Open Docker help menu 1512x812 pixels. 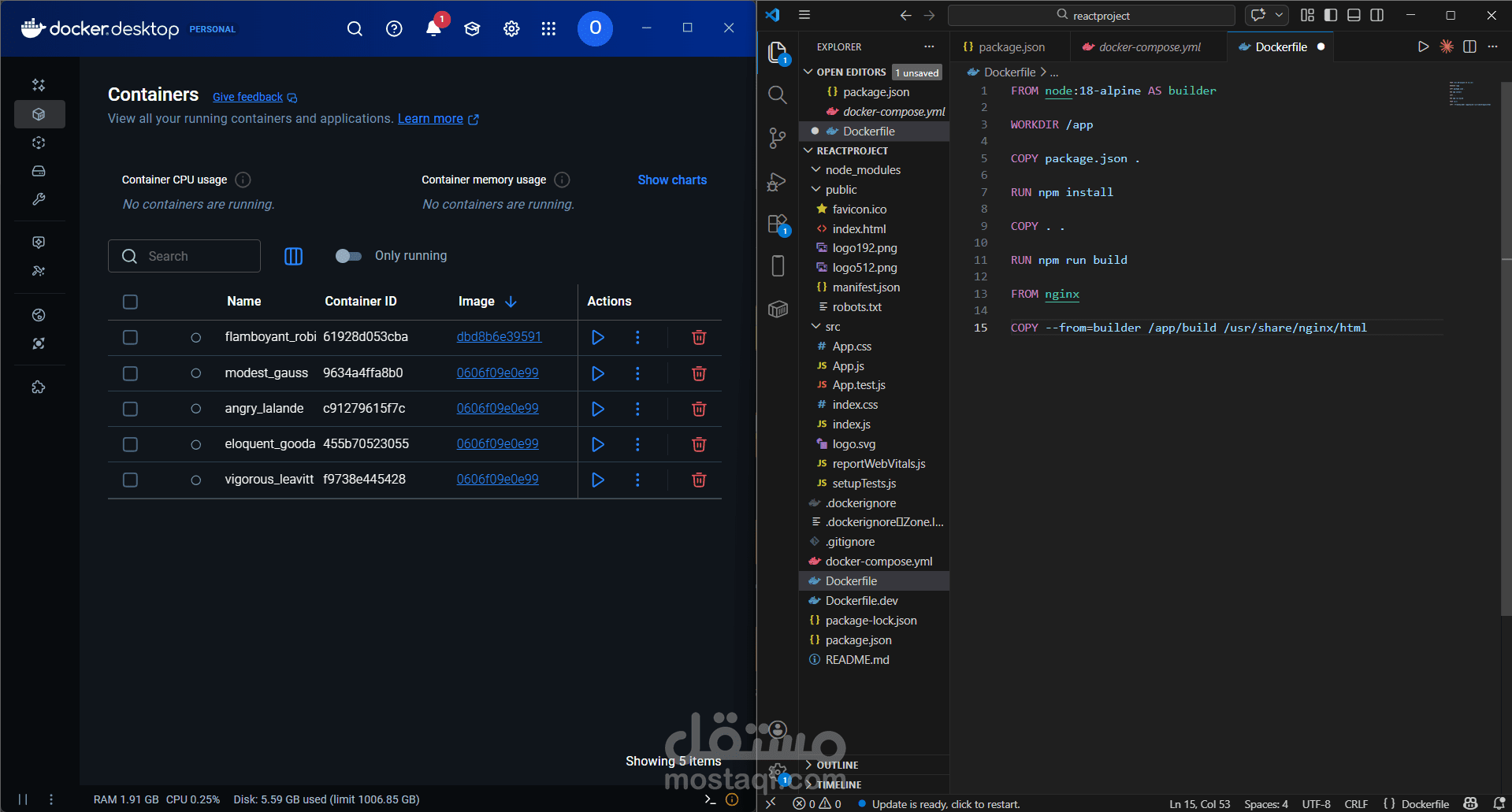pos(394,29)
